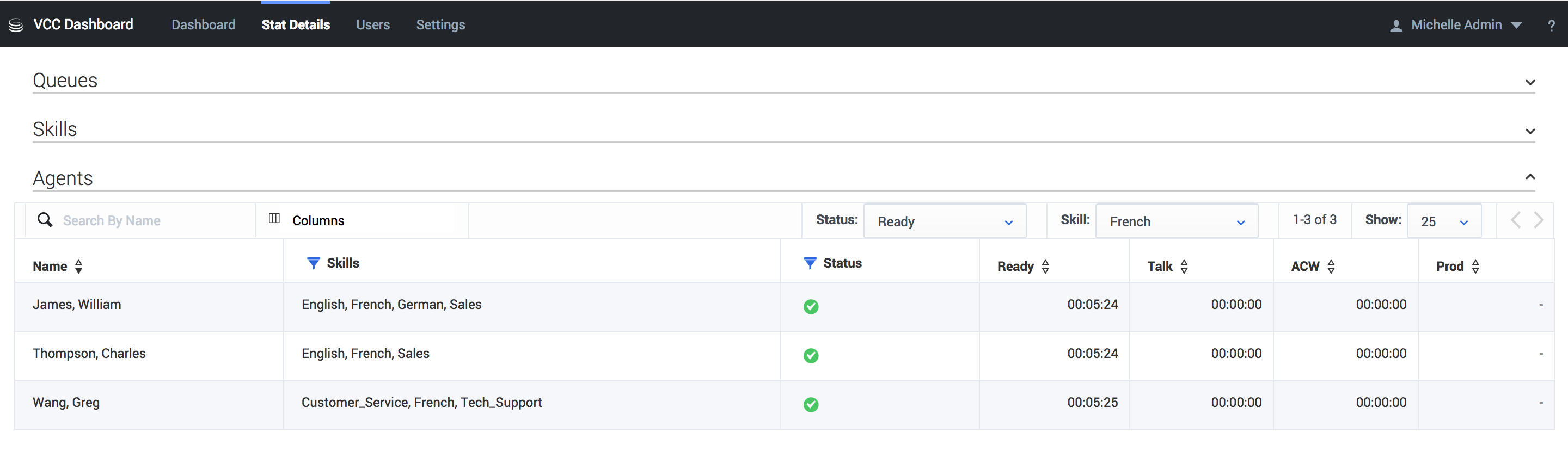1568x457 pixels.
Task: Go to next page arrow
Action: tap(1539, 220)
